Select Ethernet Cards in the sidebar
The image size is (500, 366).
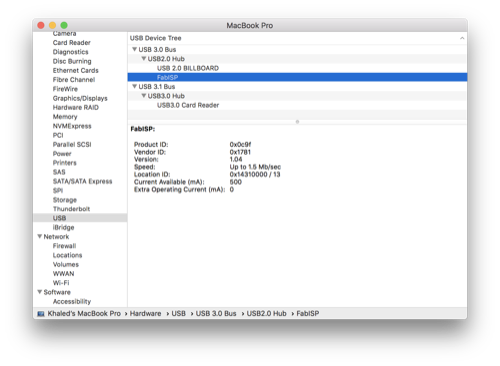pos(76,71)
